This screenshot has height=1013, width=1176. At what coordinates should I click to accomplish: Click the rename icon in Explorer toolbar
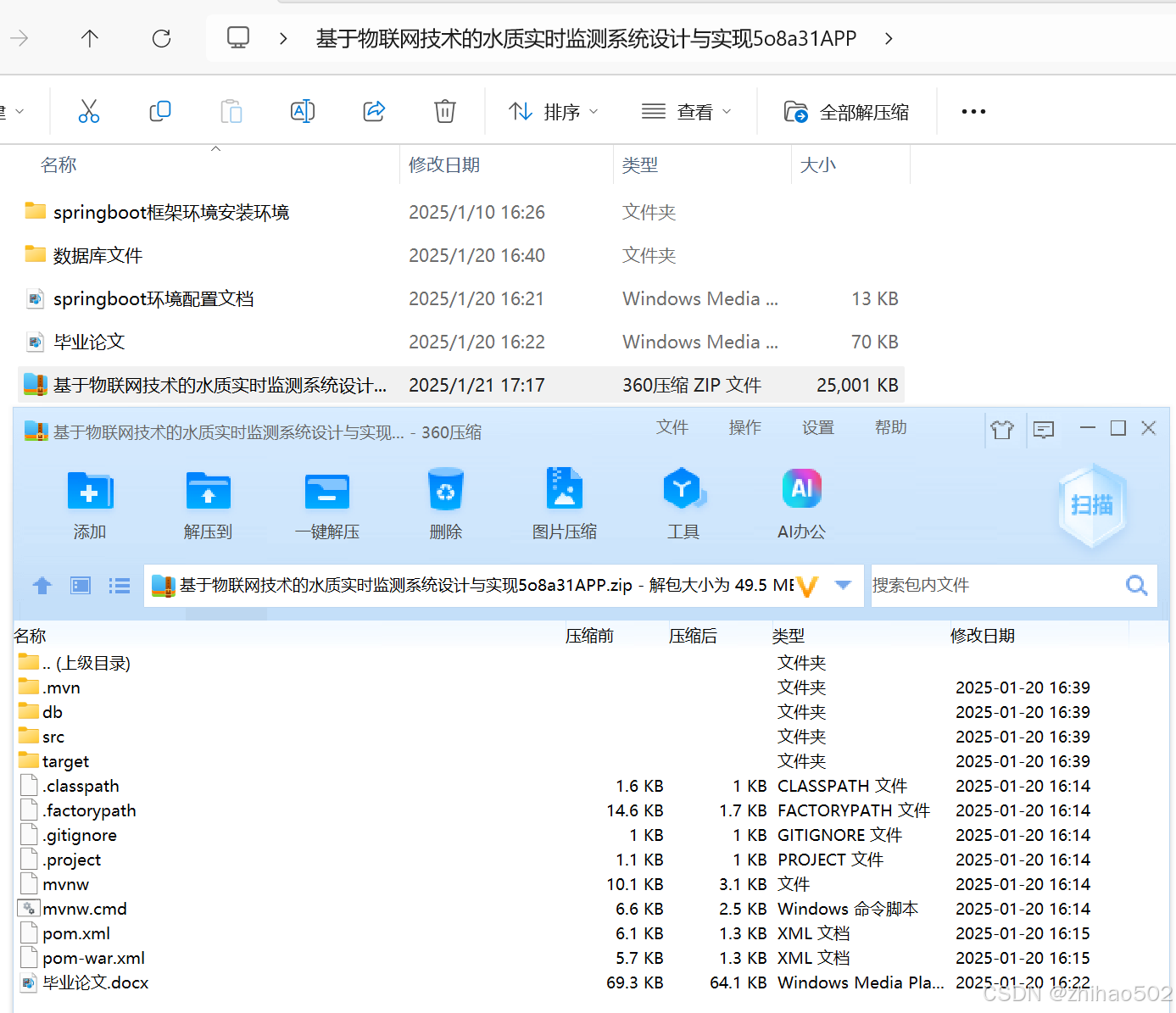point(303,111)
